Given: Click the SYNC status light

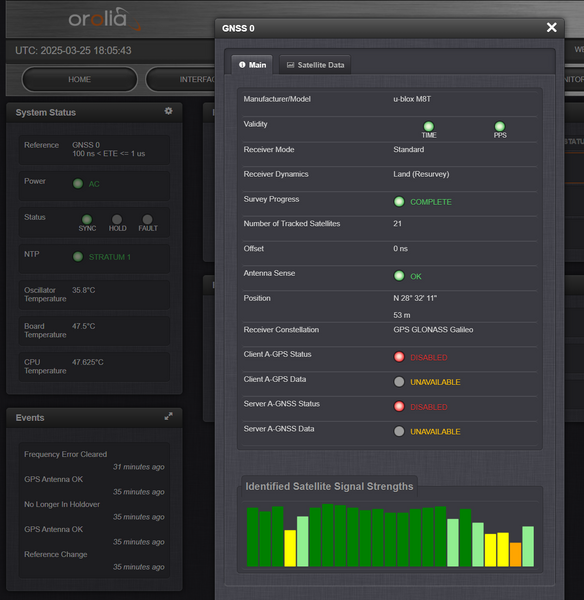Looking at the screenshot, I should (87, 219).
